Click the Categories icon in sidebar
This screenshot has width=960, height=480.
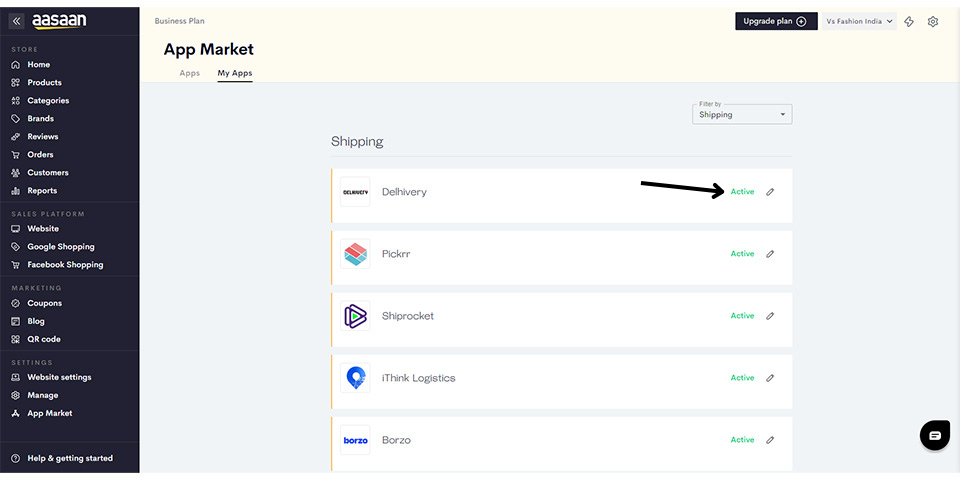tap(16, 100)
